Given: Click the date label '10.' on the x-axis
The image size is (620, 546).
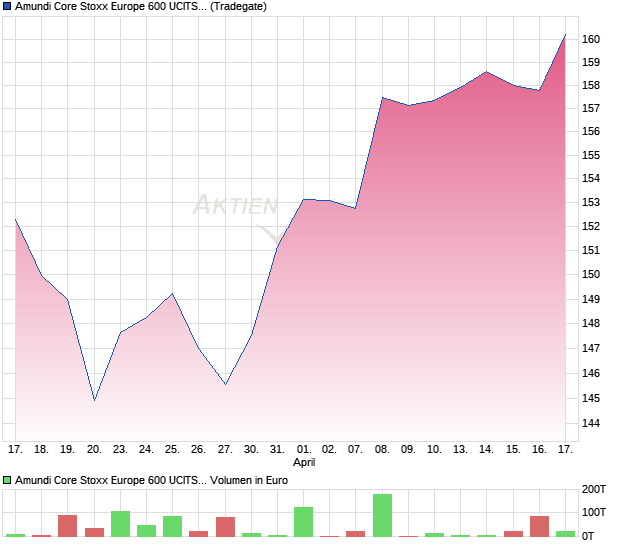Looking at the screenshot, I should pyautogui.click(x=434, y=450).
